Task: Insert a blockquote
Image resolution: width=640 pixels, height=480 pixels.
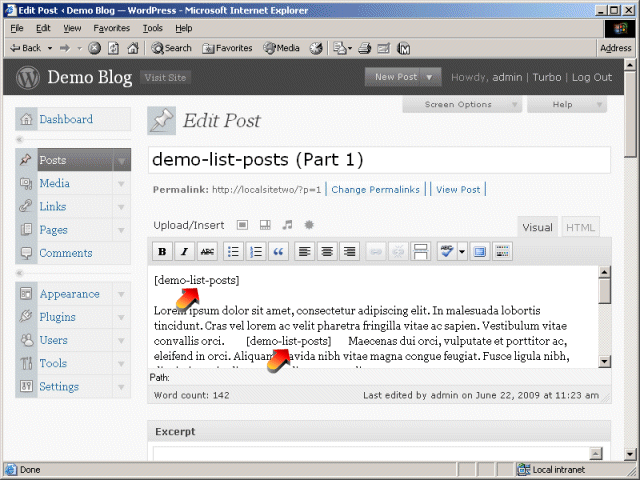Action: tap(278, 251)
